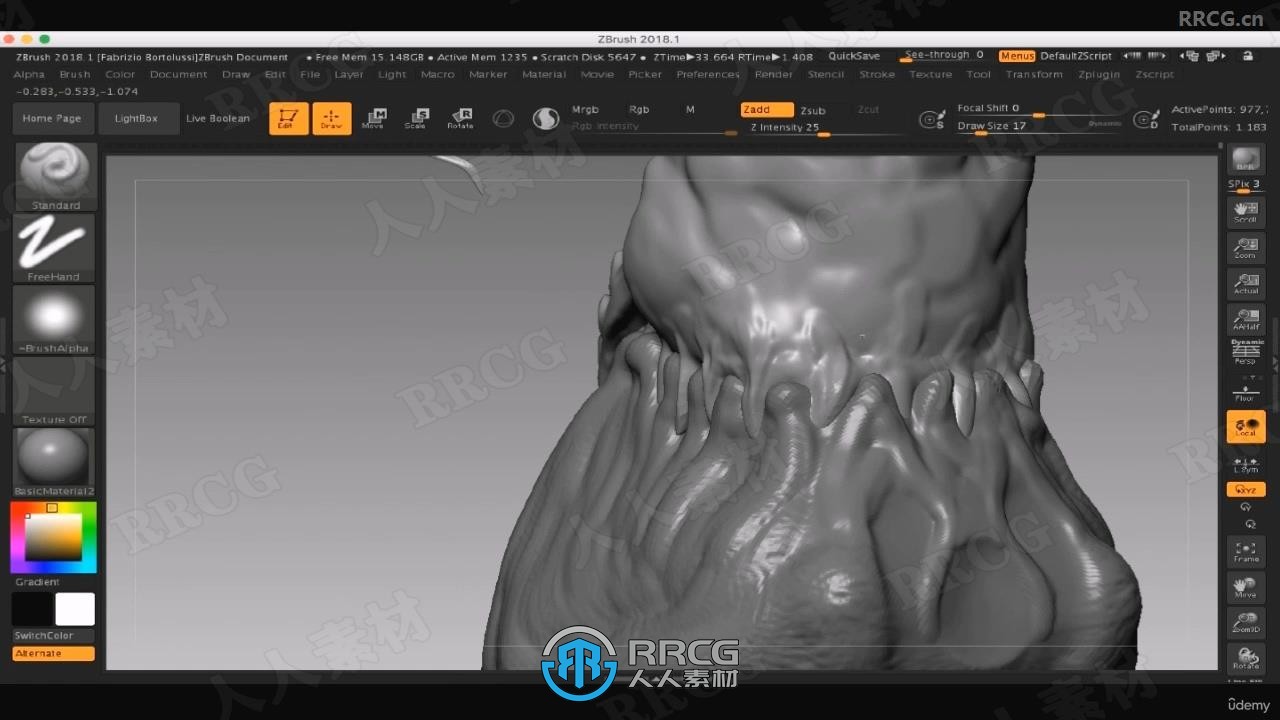The width and height of the screenshot is (1280, 720).
Task: Adjust the See-through slider
Action: pos(944,56)
